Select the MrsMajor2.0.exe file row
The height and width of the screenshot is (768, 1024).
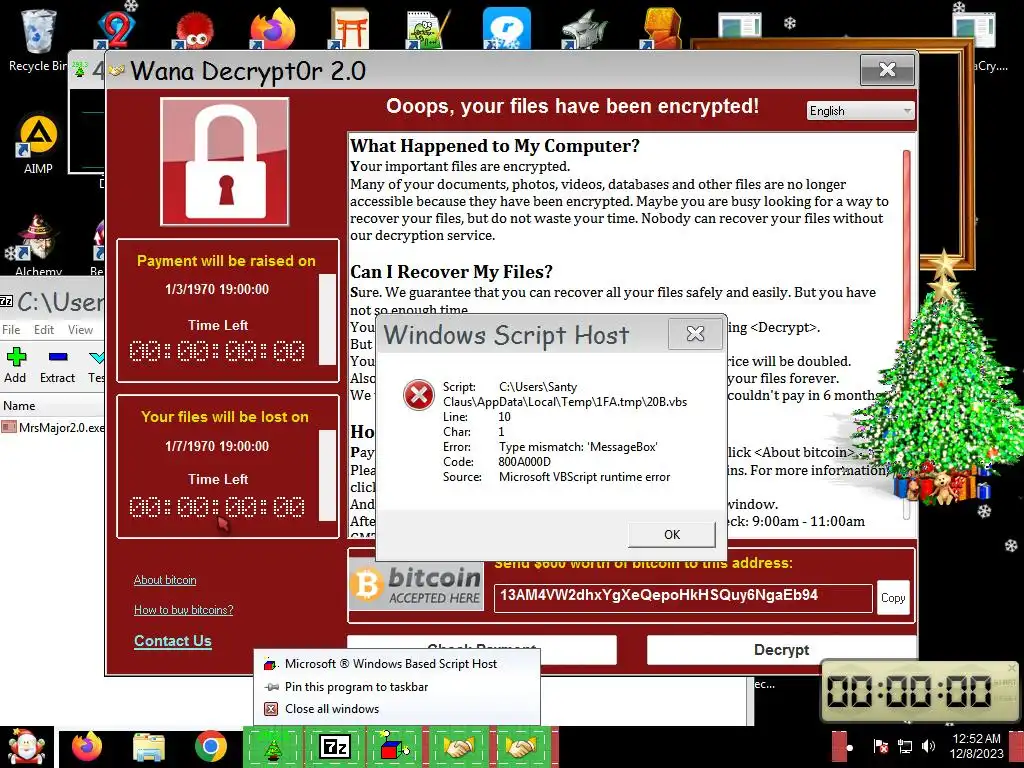52,428
